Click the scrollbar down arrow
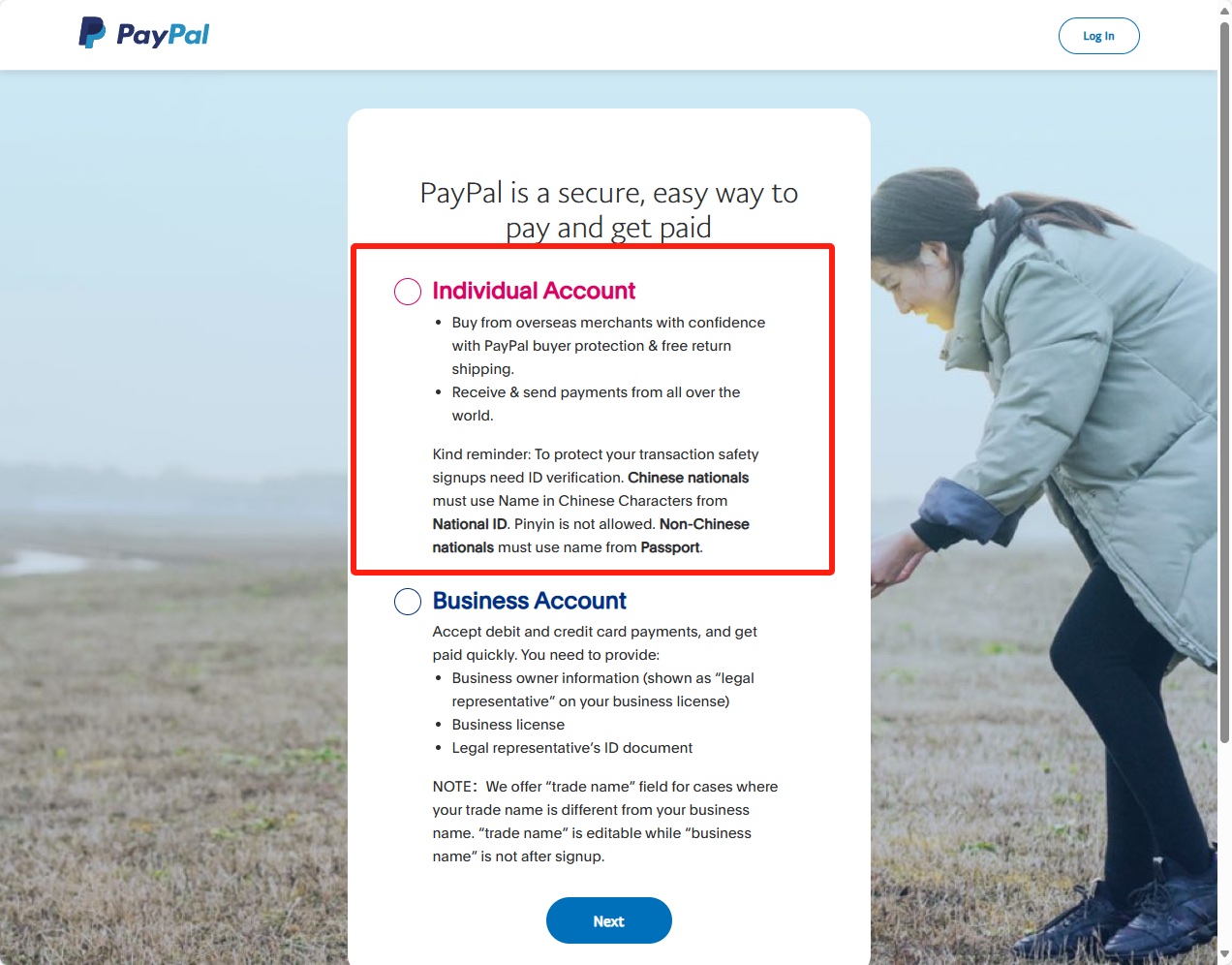 [x=1224, y=955]
